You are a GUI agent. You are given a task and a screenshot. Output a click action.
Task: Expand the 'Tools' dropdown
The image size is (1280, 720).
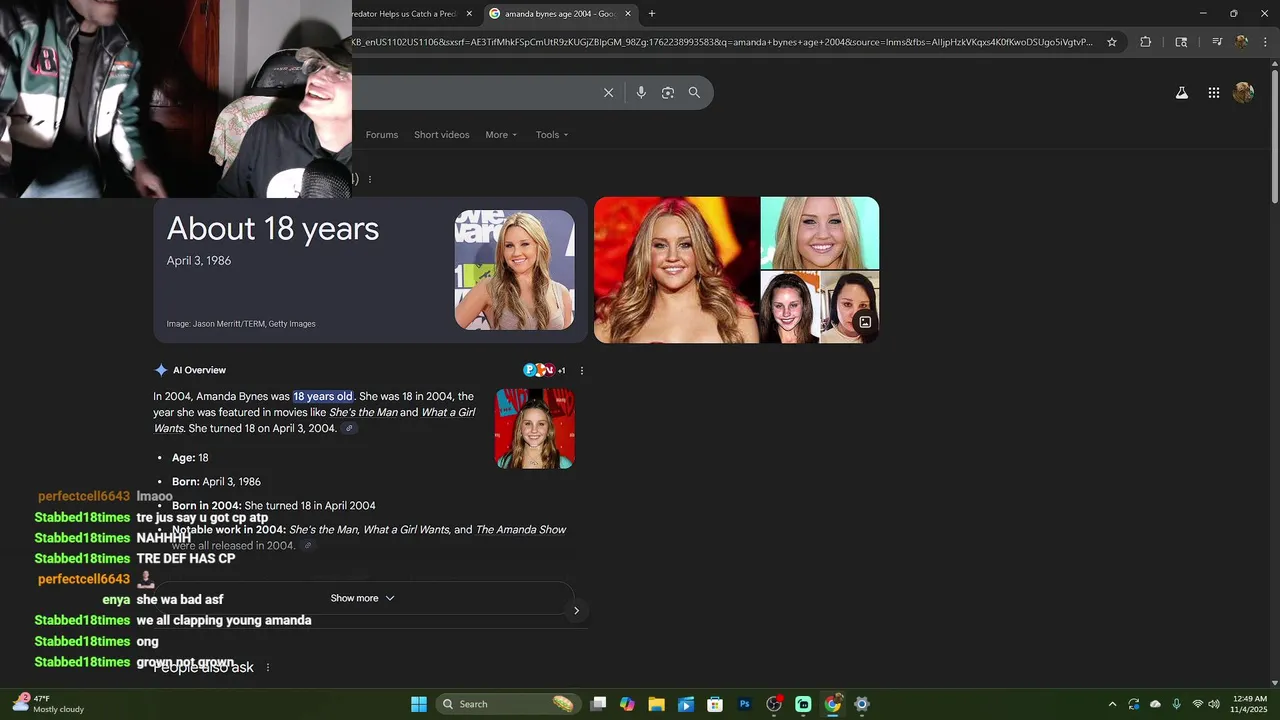[551, 135]
